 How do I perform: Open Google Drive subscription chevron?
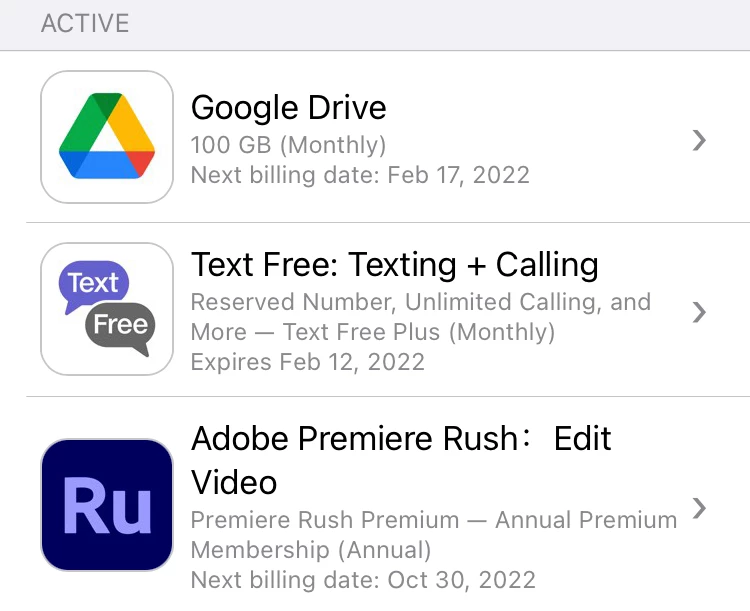[x=699, y=140]
